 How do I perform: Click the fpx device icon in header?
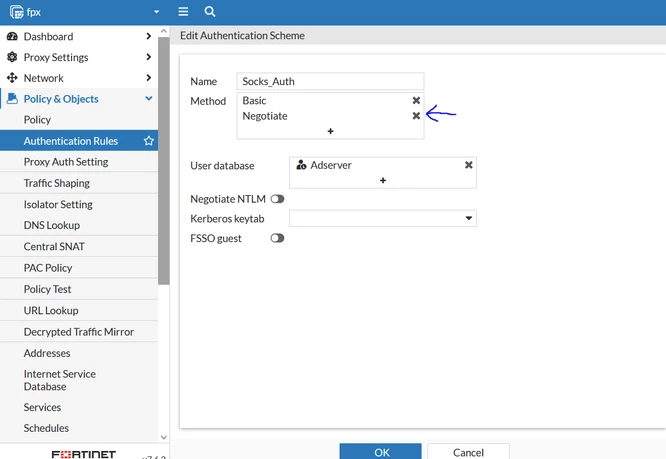pos(16,12)
